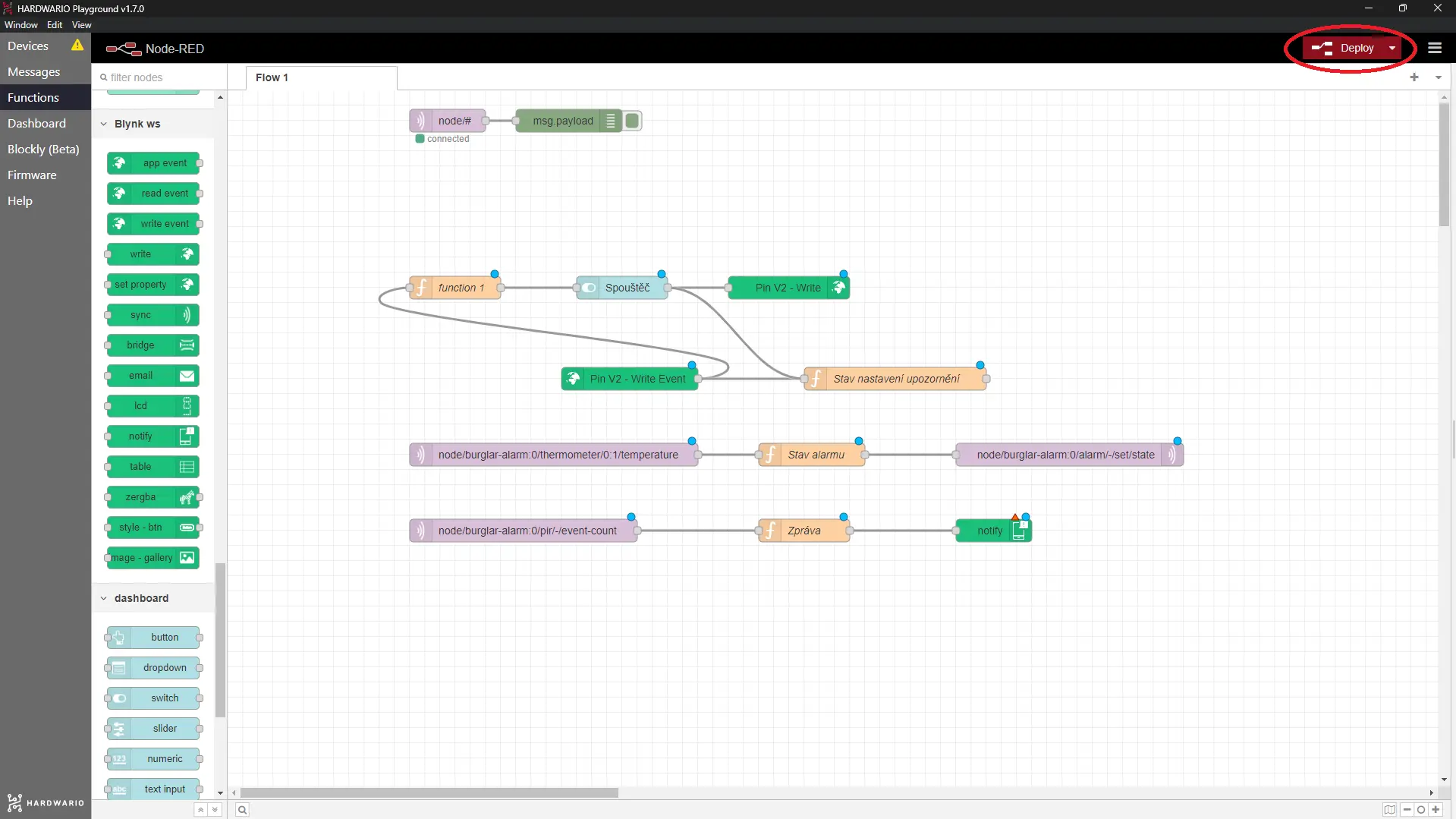Pick the notify node in the palette
This screenshot has height=819, width=1456.
(x=153, y=436)
